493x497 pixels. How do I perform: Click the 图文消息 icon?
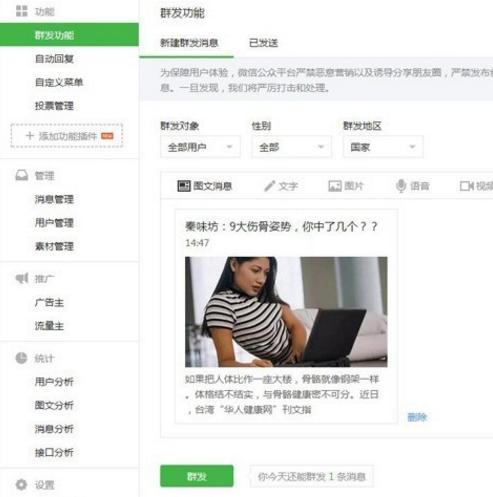[184, 186]
